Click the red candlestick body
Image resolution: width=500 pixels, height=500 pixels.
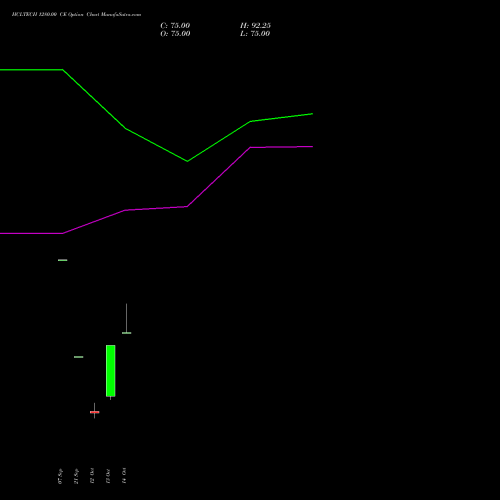[x=95, y=412]
